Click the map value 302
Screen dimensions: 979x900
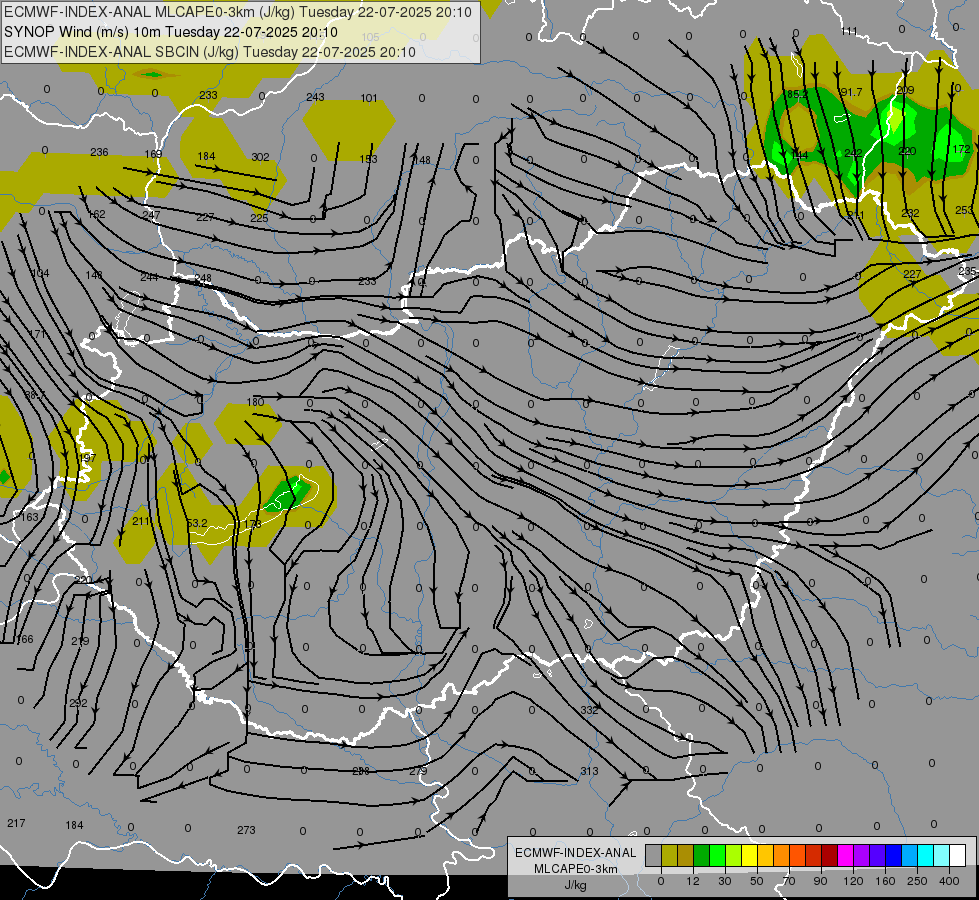260,157
